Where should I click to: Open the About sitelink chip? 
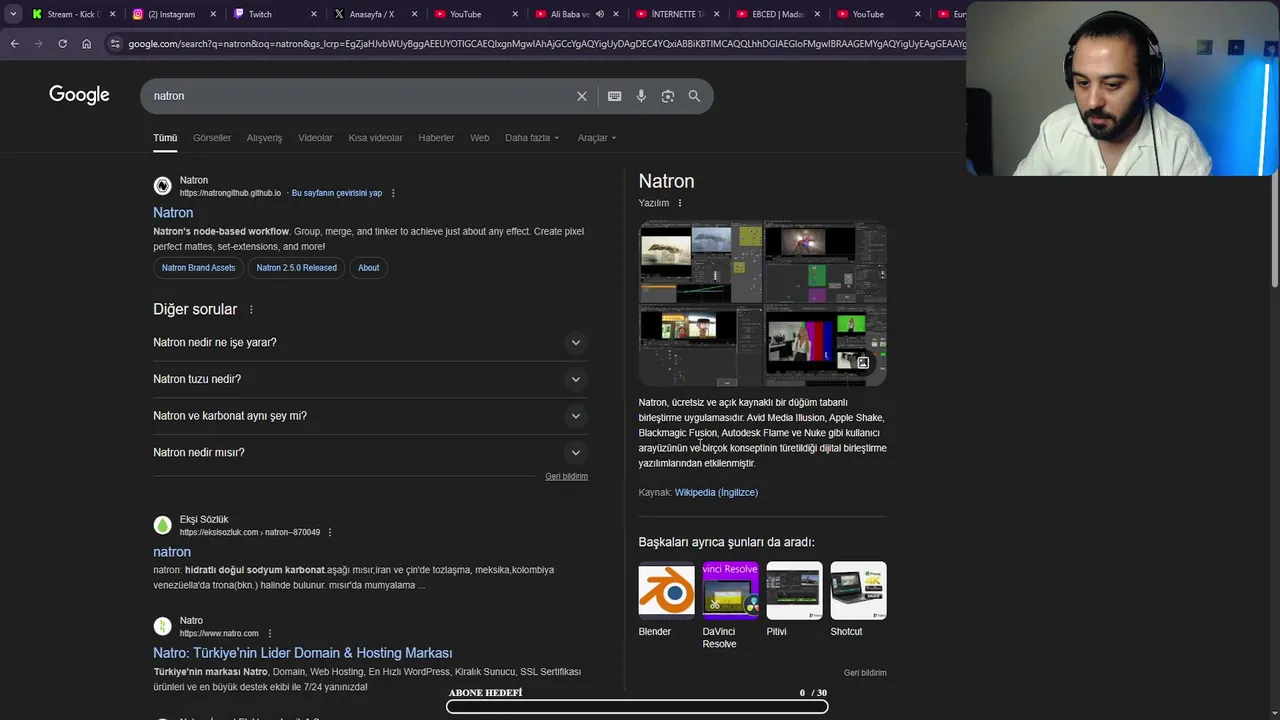[x=368, y=268]
